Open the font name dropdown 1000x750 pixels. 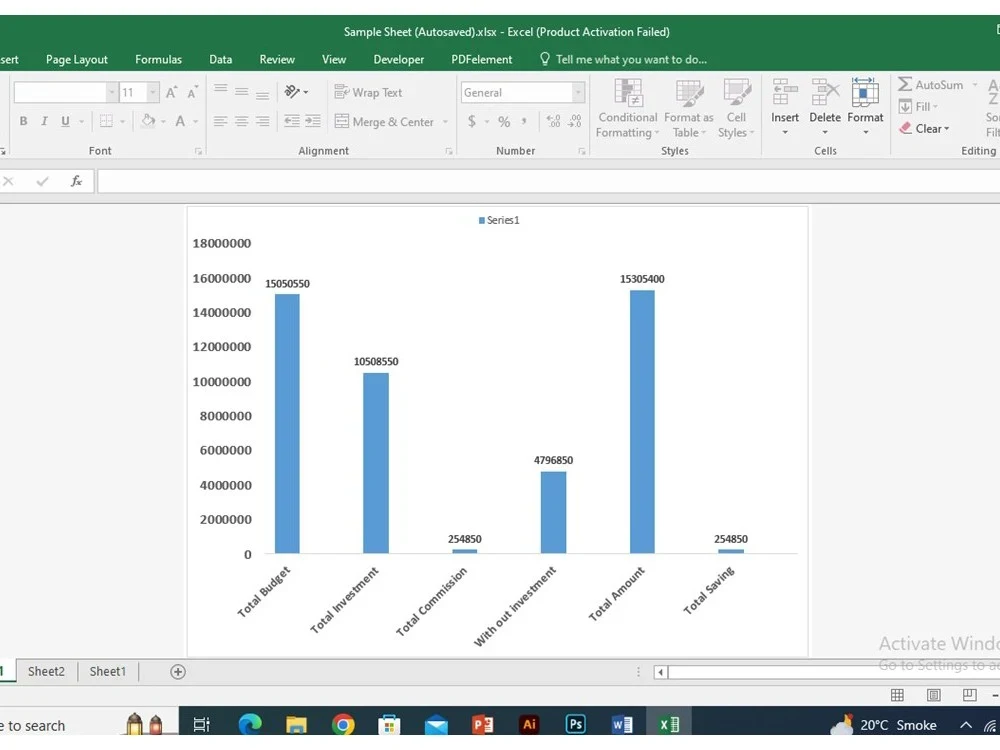112,92
